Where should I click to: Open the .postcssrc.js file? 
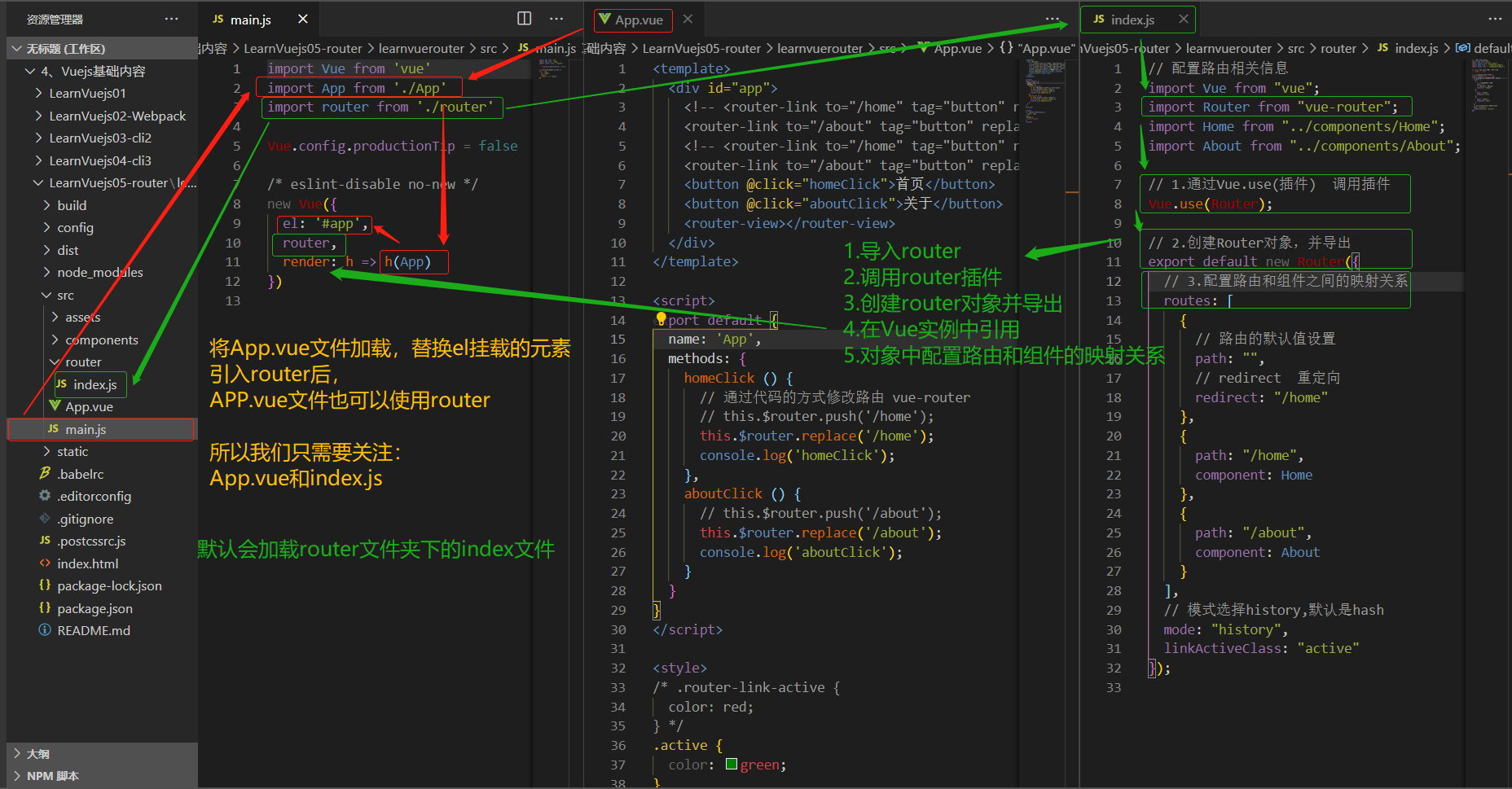(x=102, y=541)
